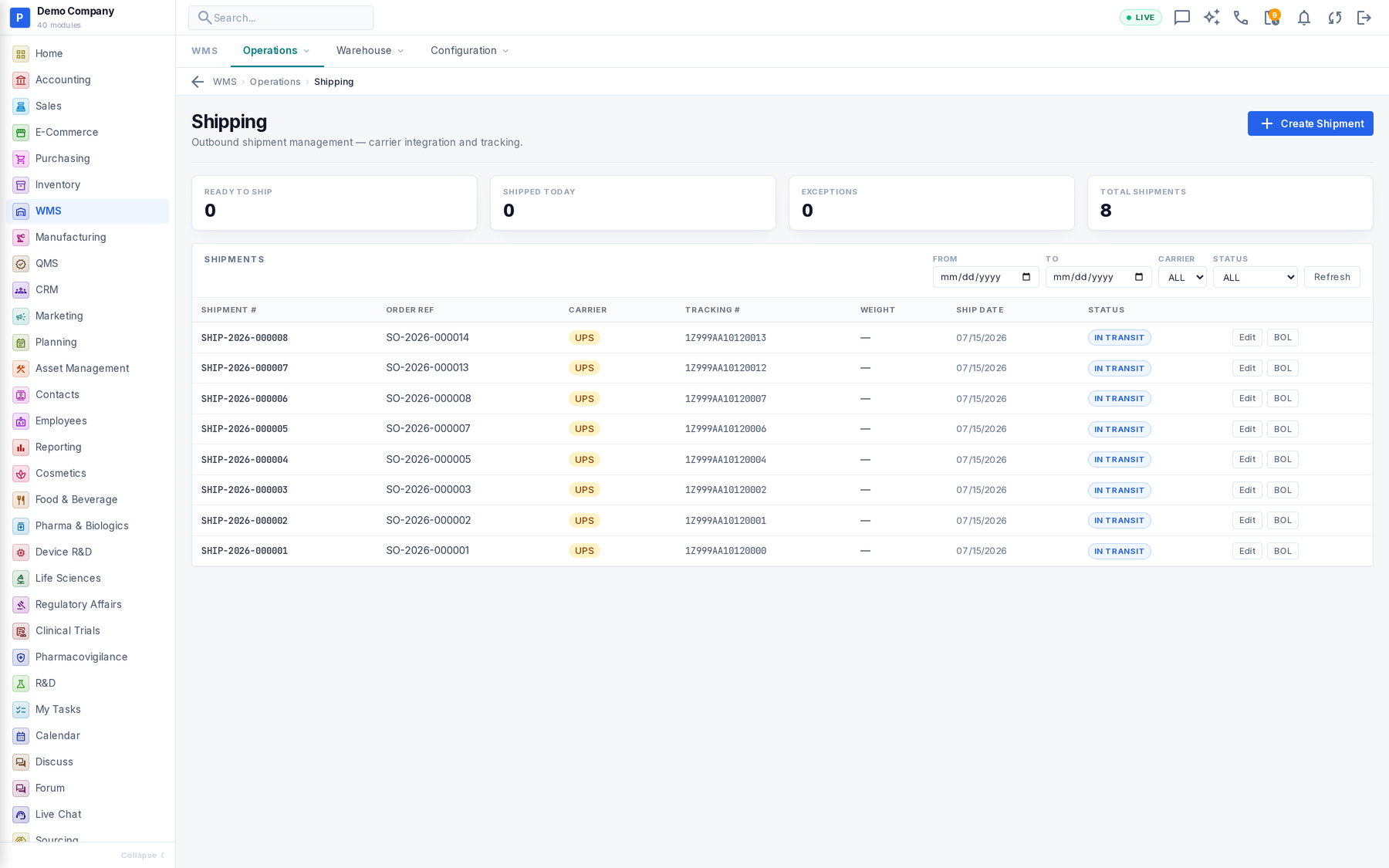Open CRM module in sidebar

87,290
